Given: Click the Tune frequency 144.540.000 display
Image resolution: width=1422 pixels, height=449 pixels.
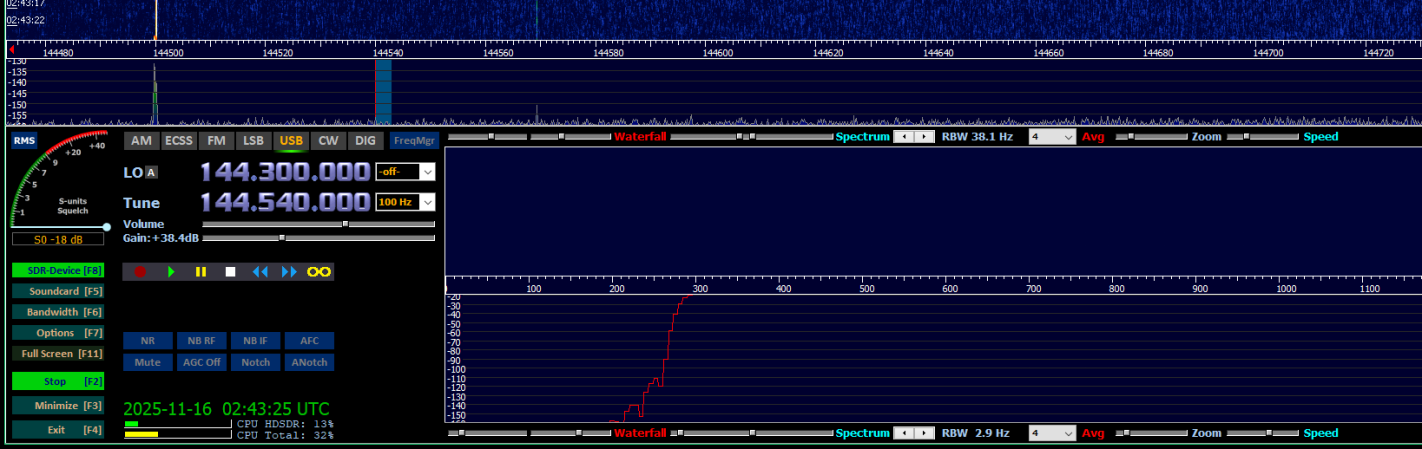Looking at the screenshot, I should [x=285, y=202].
